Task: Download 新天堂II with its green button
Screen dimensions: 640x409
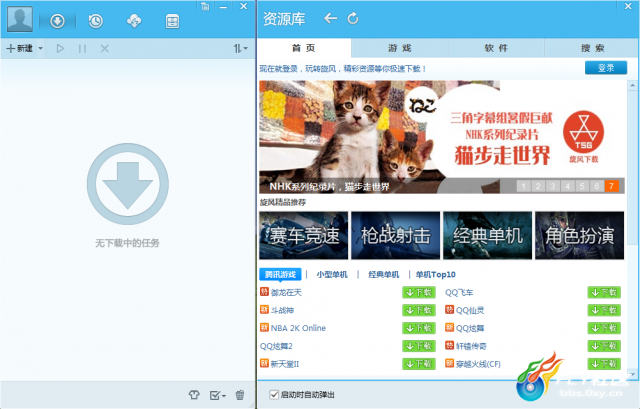Action: coord(419,364)
